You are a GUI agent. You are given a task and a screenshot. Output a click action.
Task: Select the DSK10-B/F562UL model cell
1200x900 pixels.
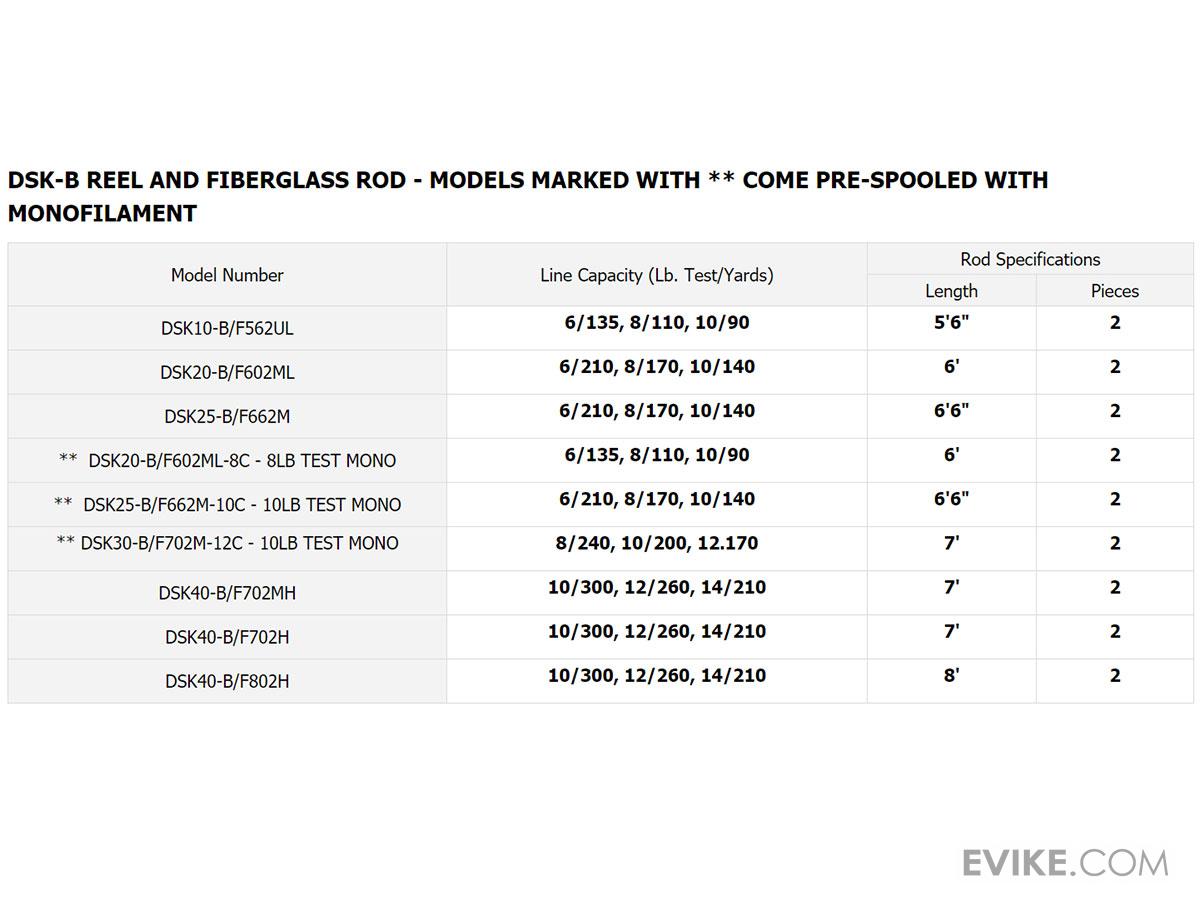pyautogui.click(x=227, y=328)
